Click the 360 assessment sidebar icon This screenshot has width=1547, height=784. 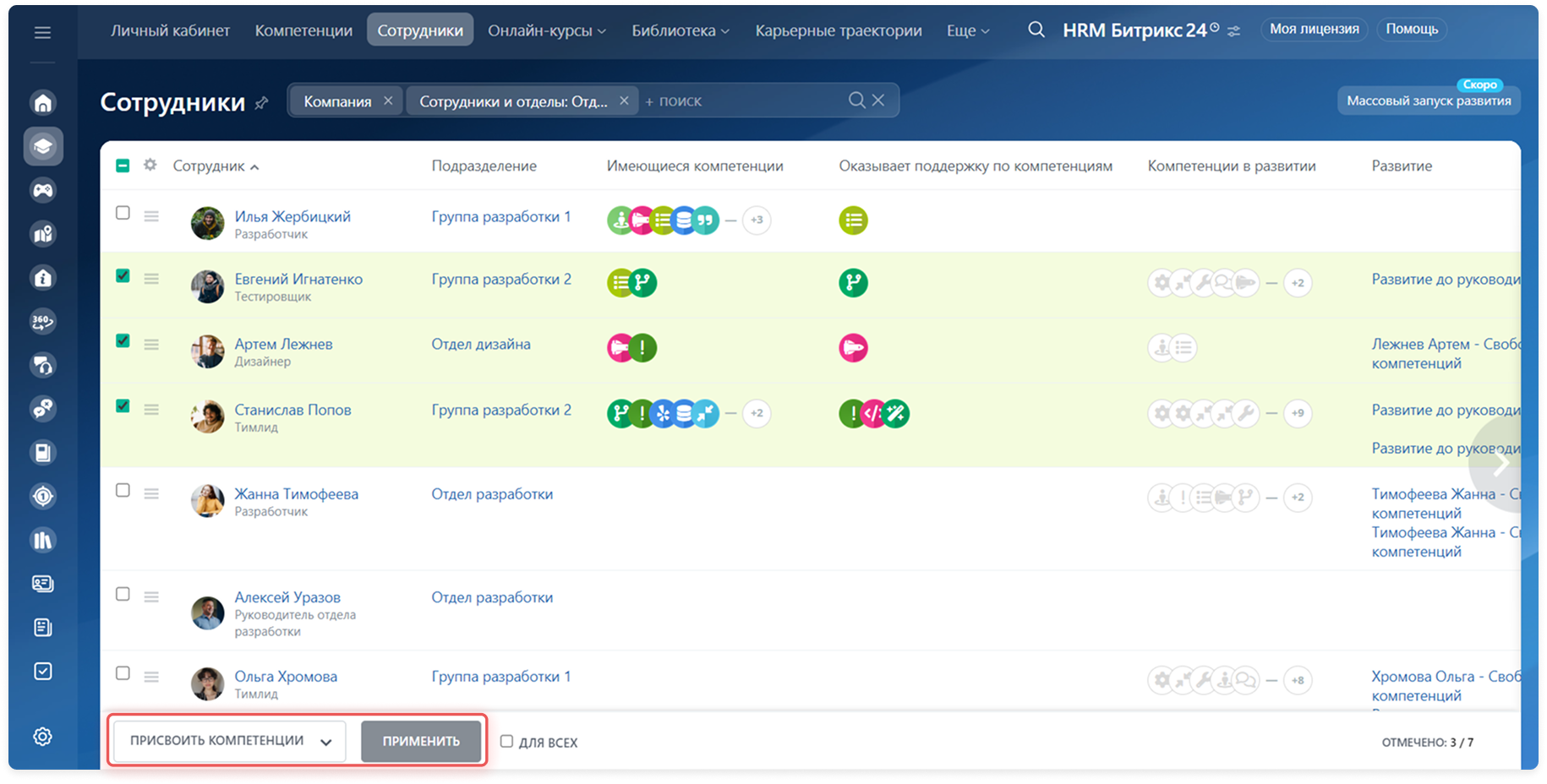click(43, 321)
